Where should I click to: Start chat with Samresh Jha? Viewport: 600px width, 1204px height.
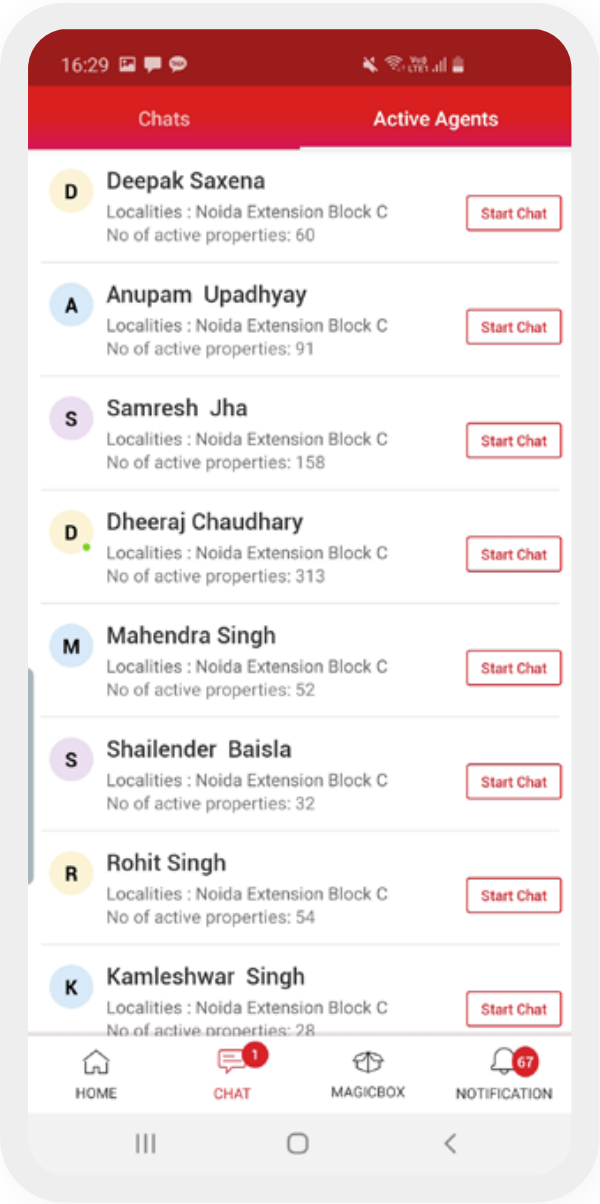tap(514, 441)
